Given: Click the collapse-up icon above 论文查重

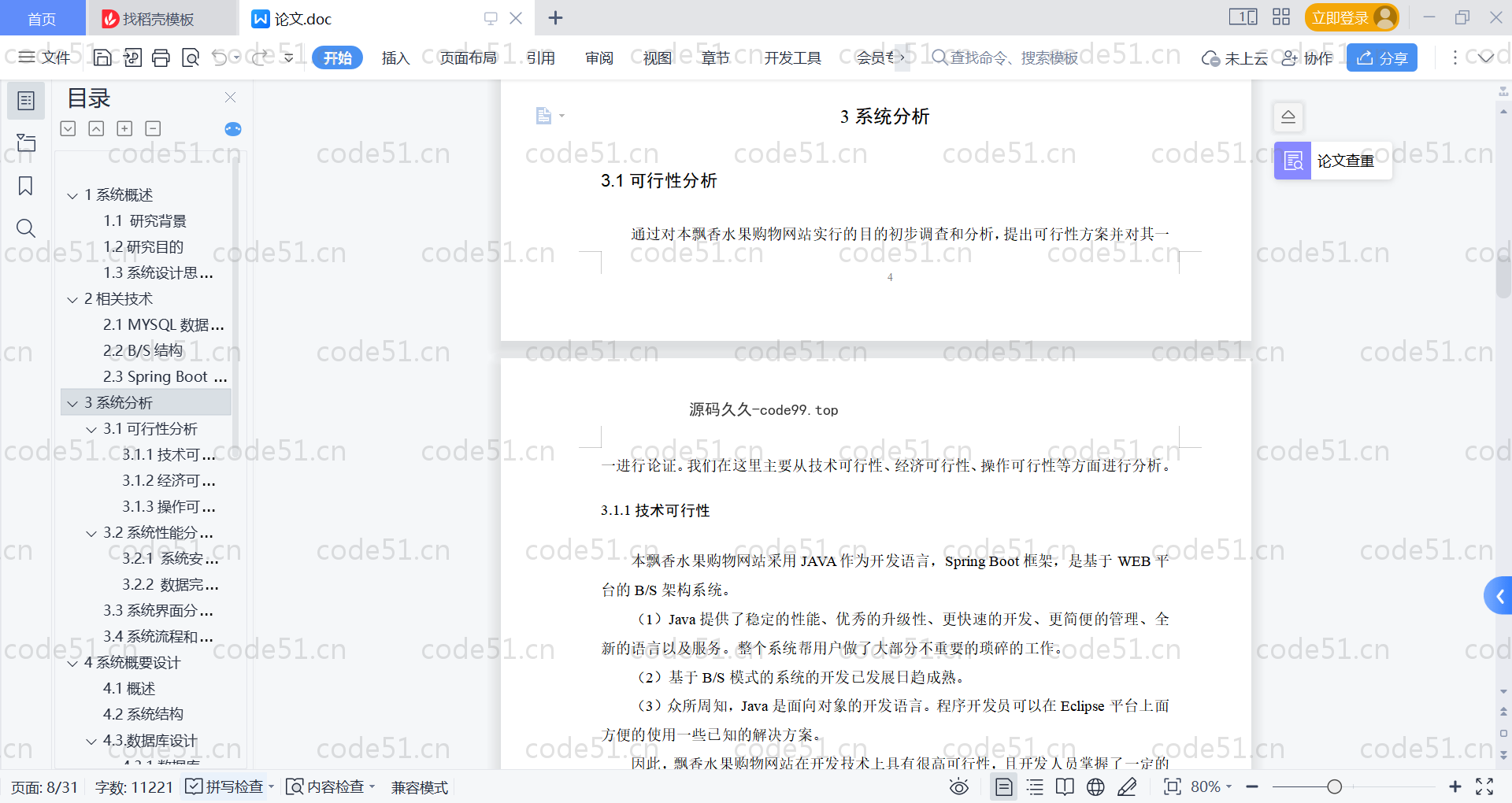Looking at the screenshot, I should (1288, 117).
